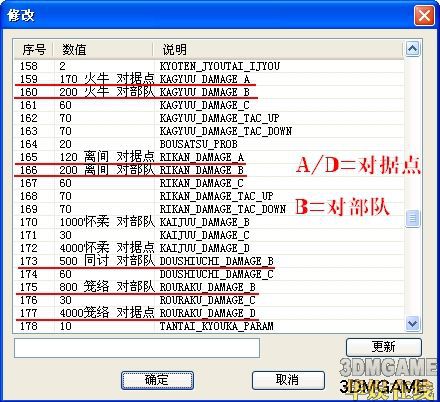Click the 数值 column header
This screenshot has height=402, width=440.
click(x=103, y=50)
